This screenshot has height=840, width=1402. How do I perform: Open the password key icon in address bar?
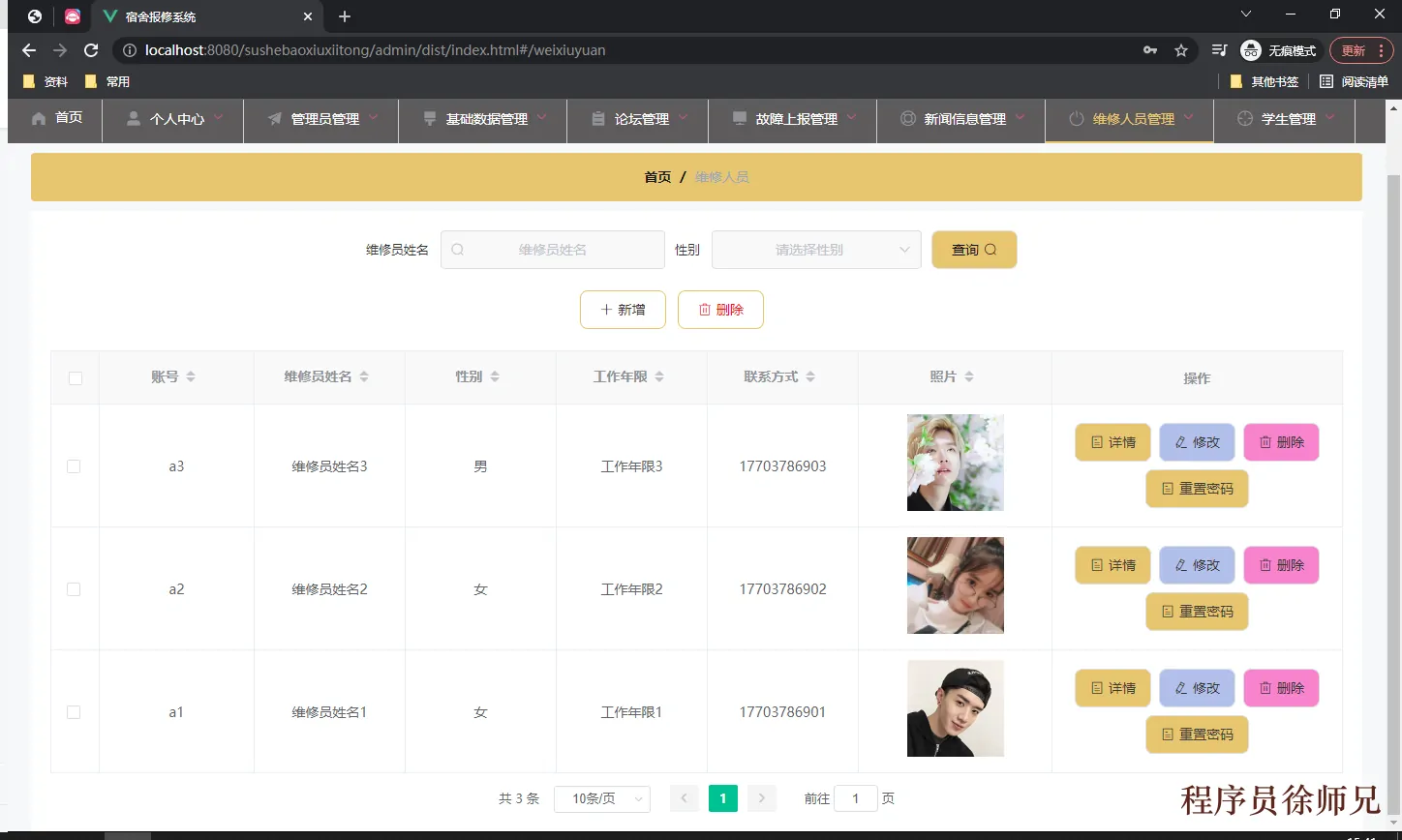click(1150, 50)
